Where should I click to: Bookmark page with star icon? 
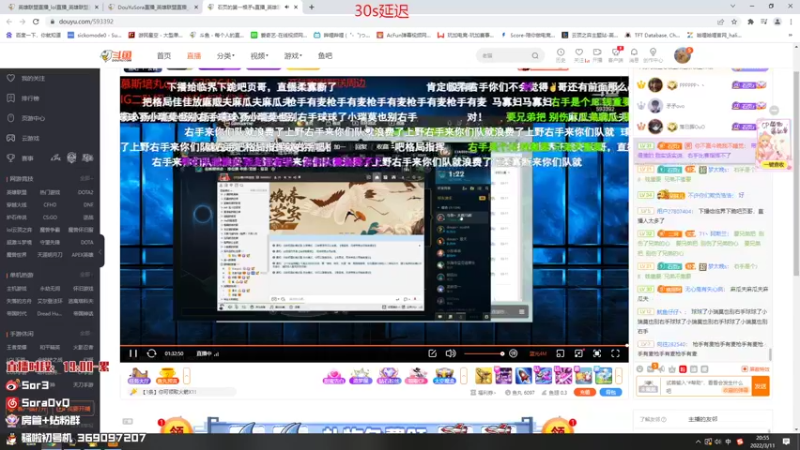[x=734, y=21]
